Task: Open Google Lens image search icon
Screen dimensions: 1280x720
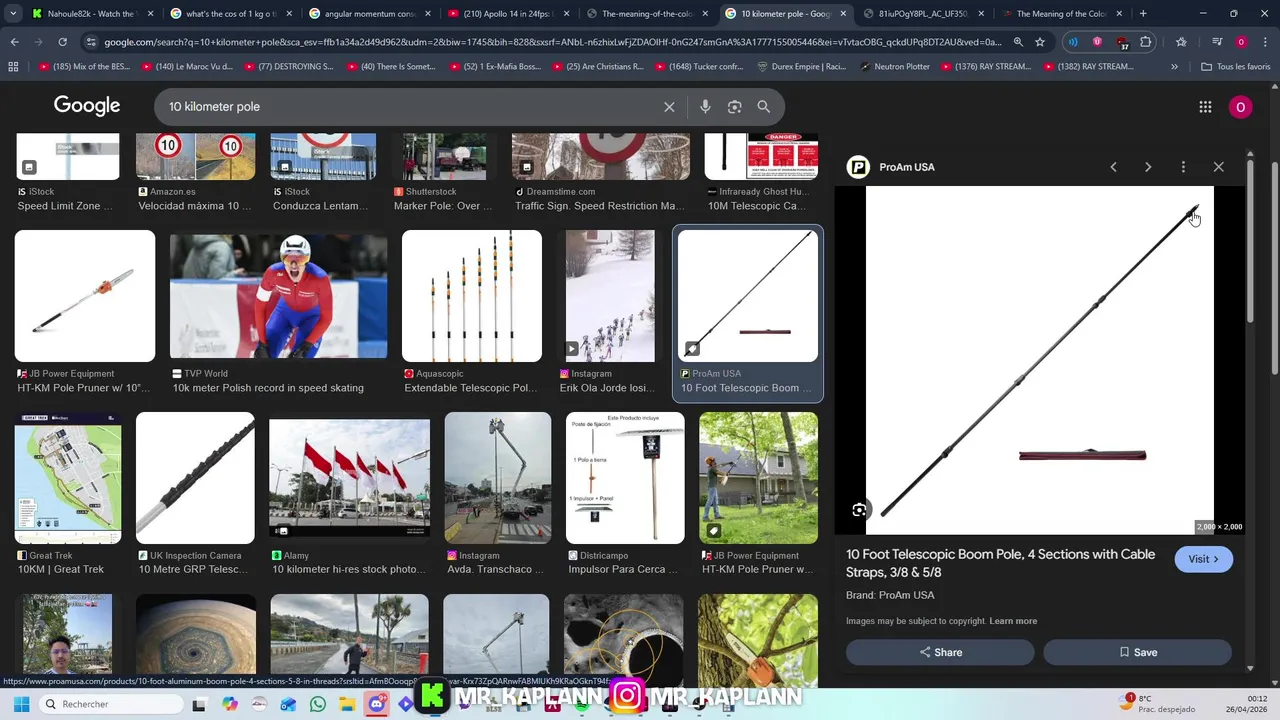Action: pyautogui.click(x=734, y=107)
